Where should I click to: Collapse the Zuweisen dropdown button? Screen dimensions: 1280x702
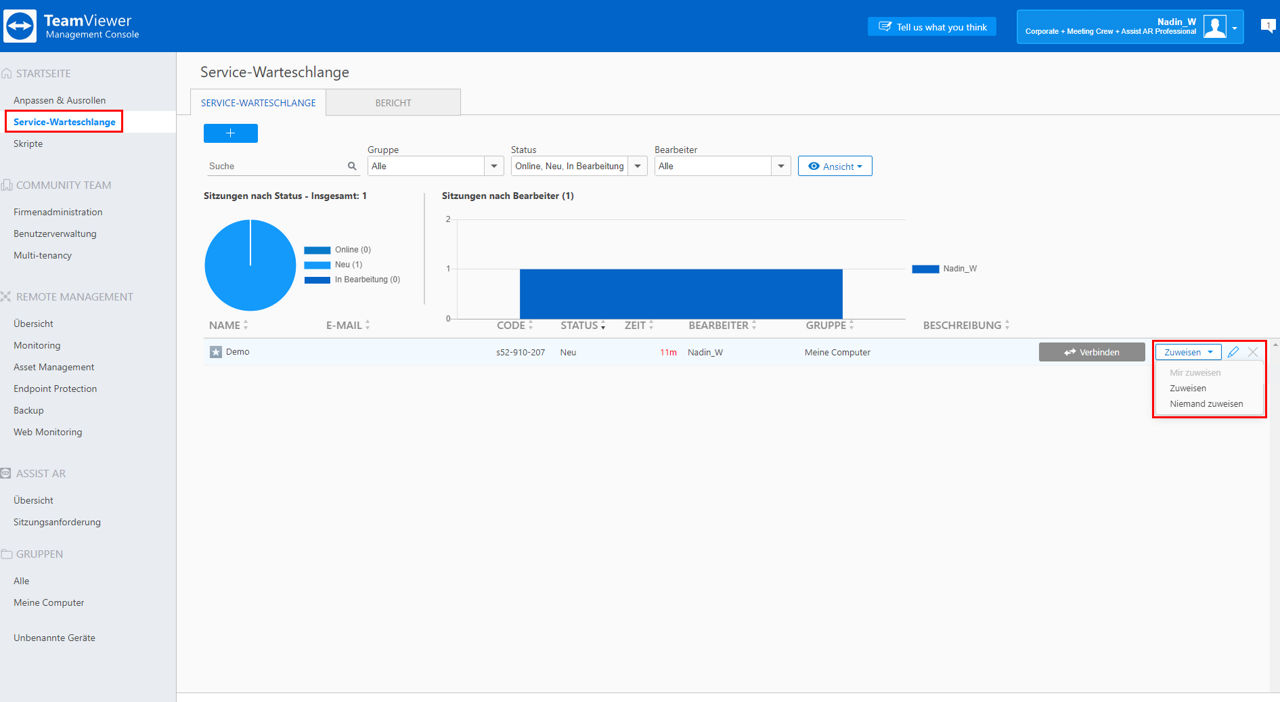(1188, 352)
